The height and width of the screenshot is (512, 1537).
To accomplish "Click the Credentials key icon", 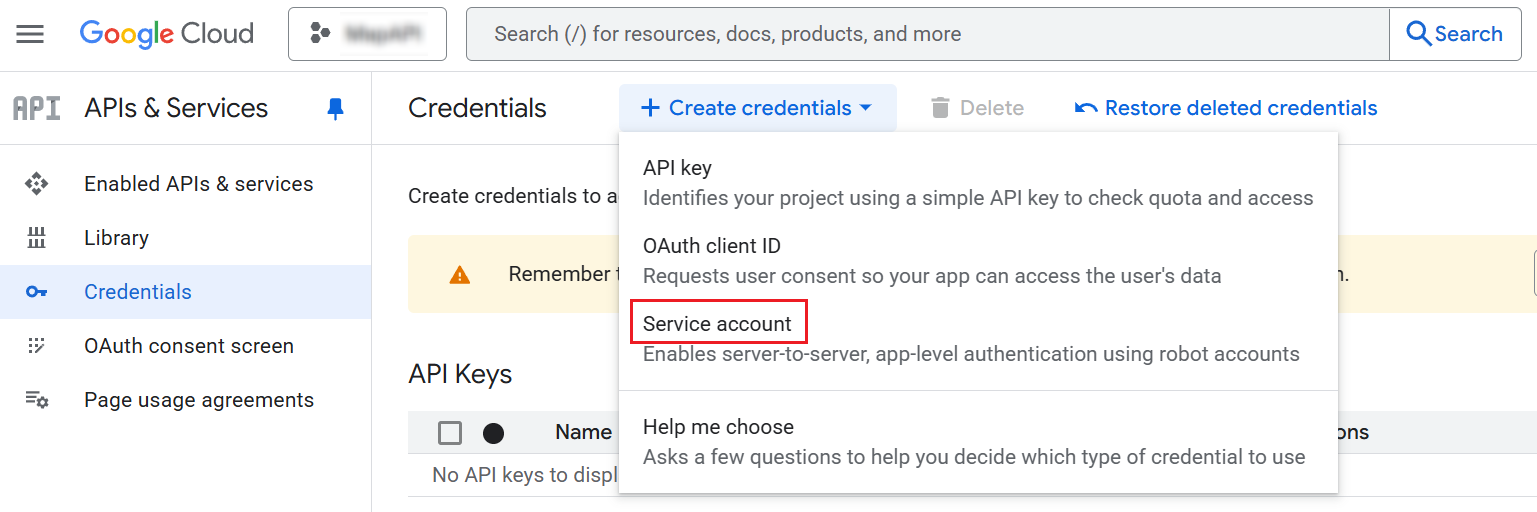I will (37, 292).
